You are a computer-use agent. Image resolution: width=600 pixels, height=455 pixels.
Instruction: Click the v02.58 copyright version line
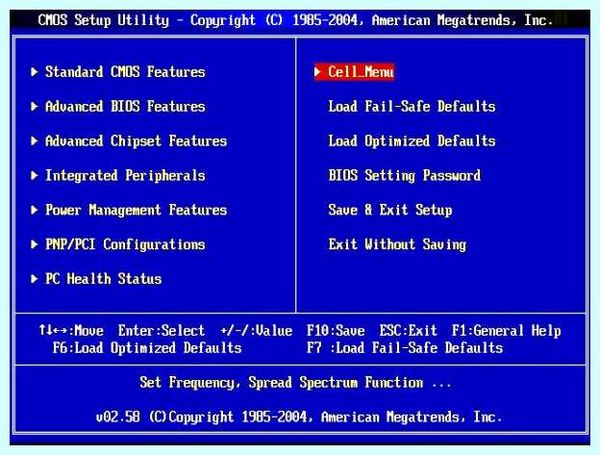click(299, 417)
